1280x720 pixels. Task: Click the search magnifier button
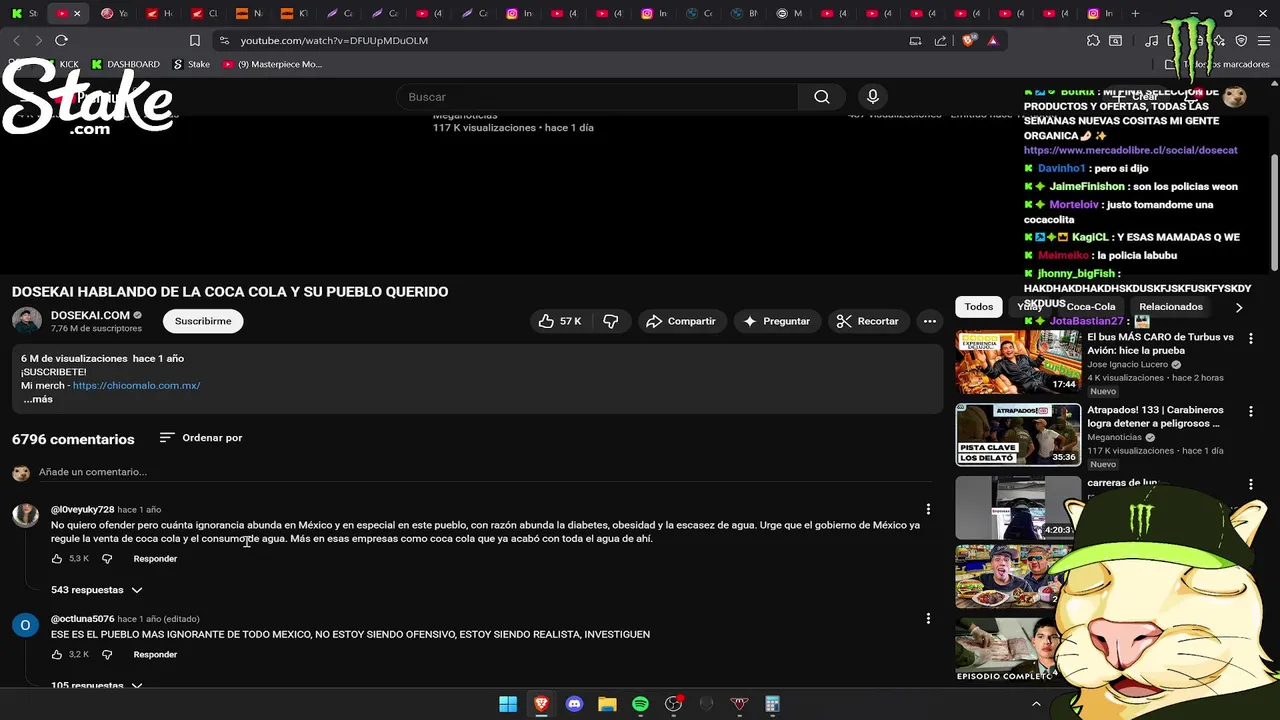click(822, 97)
